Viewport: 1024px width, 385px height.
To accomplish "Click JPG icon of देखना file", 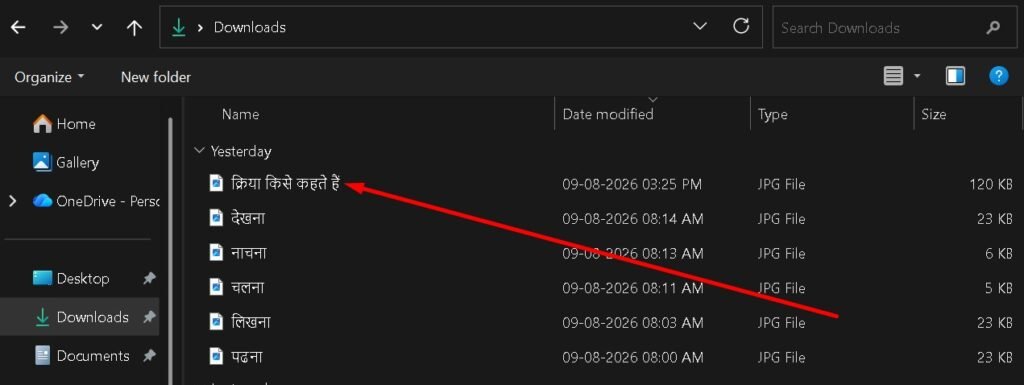I will [x=216, y=219].
